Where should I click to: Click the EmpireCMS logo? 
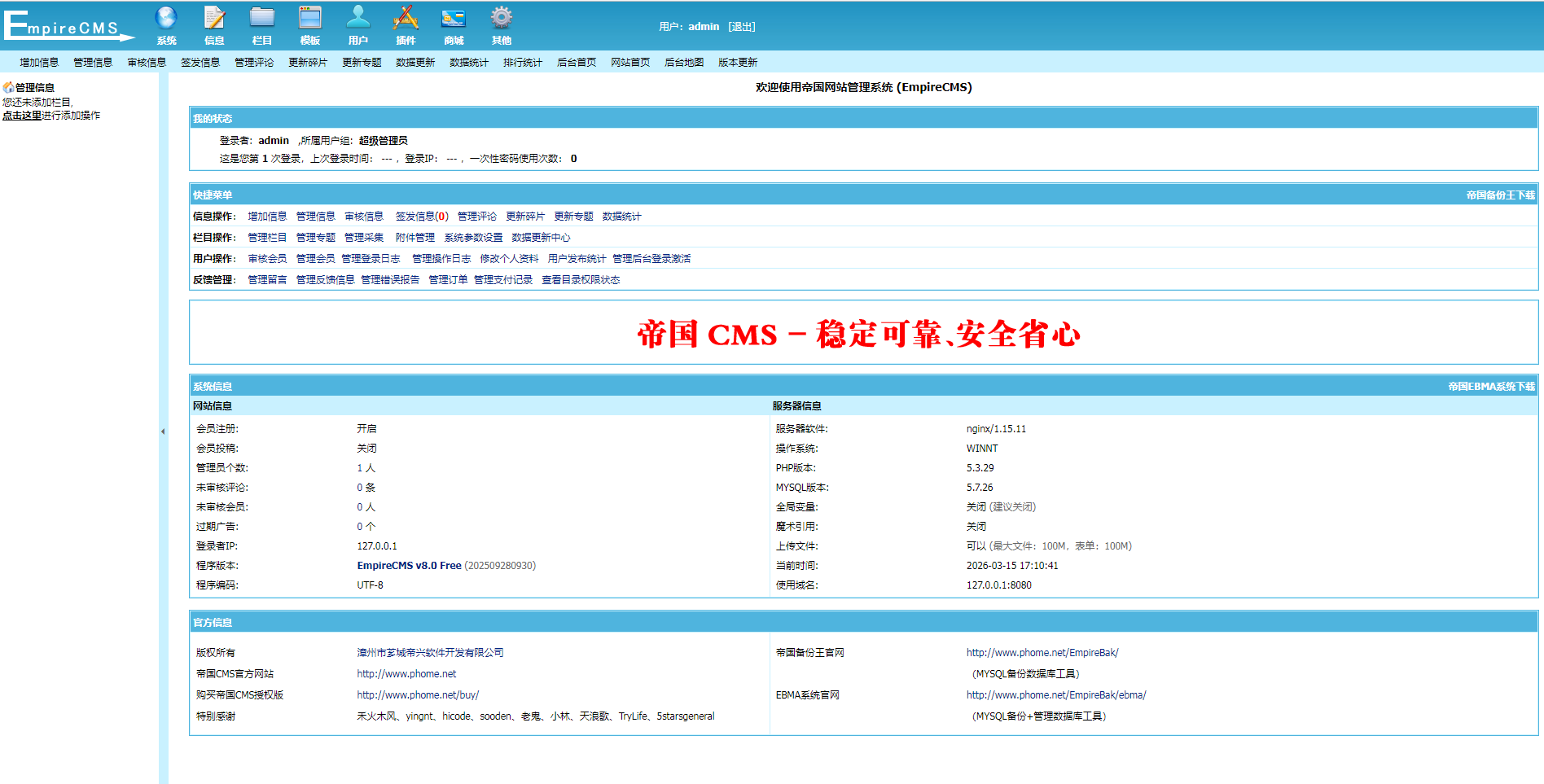pos(67,26)
